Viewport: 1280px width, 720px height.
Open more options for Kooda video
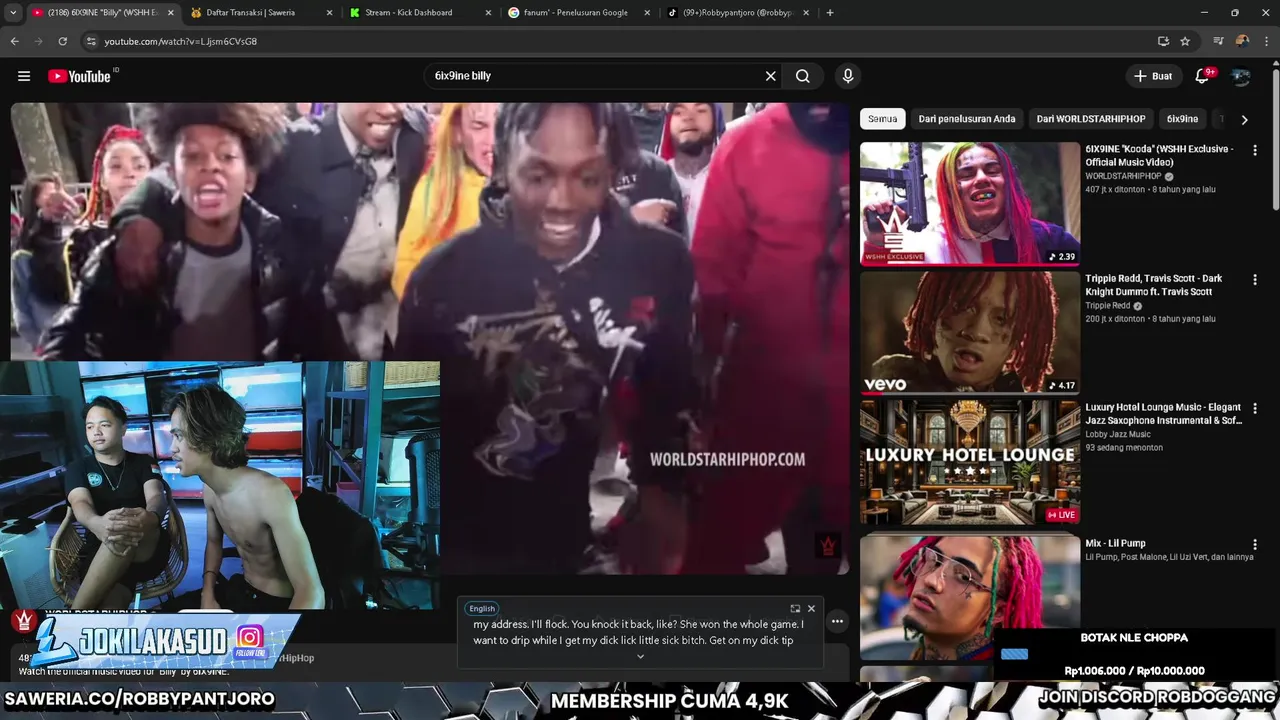(x=1255, y=150)
